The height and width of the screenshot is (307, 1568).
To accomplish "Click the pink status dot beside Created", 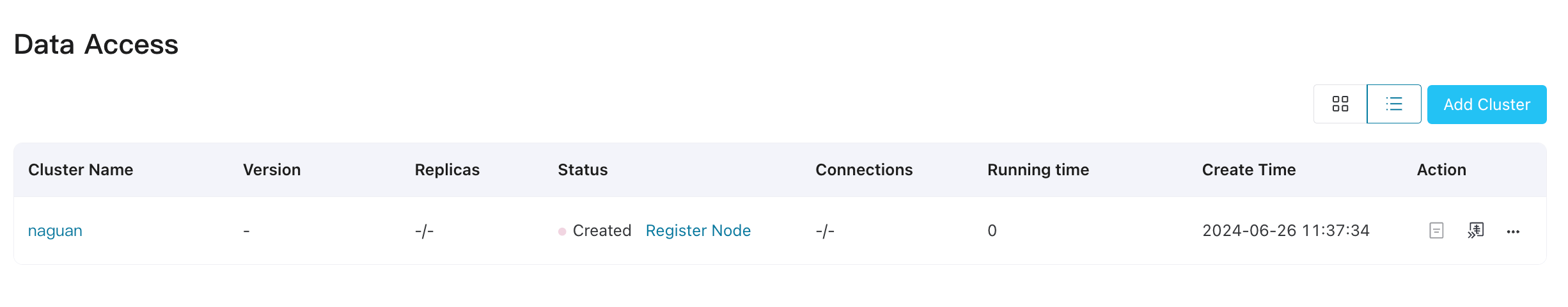I will pyautogui.click(x=562, y=232).
